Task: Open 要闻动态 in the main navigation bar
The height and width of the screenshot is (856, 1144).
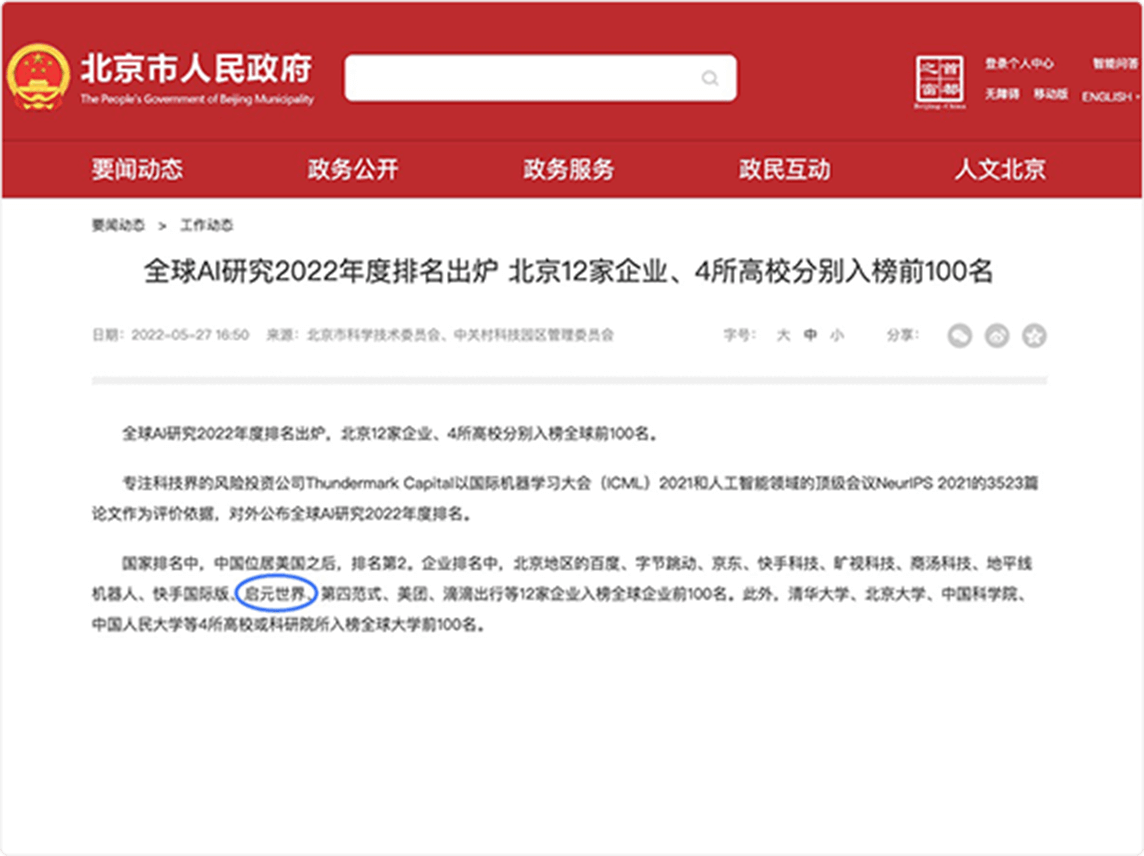Action: [137, 169]
